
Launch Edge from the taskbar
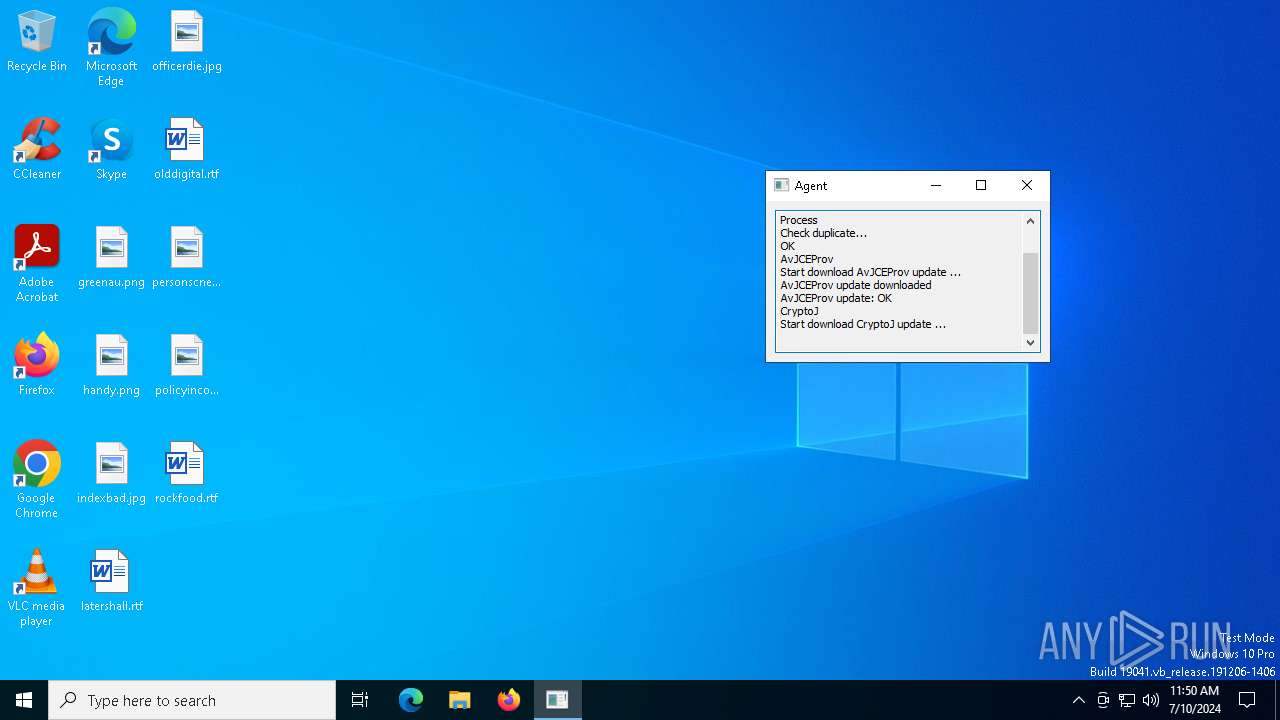[x=411, y=700]
